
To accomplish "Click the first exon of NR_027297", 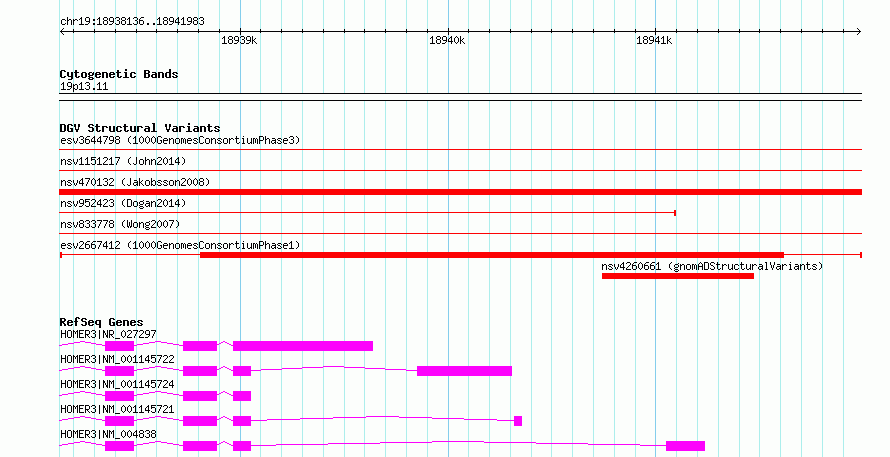I will (x=119, y=346).
